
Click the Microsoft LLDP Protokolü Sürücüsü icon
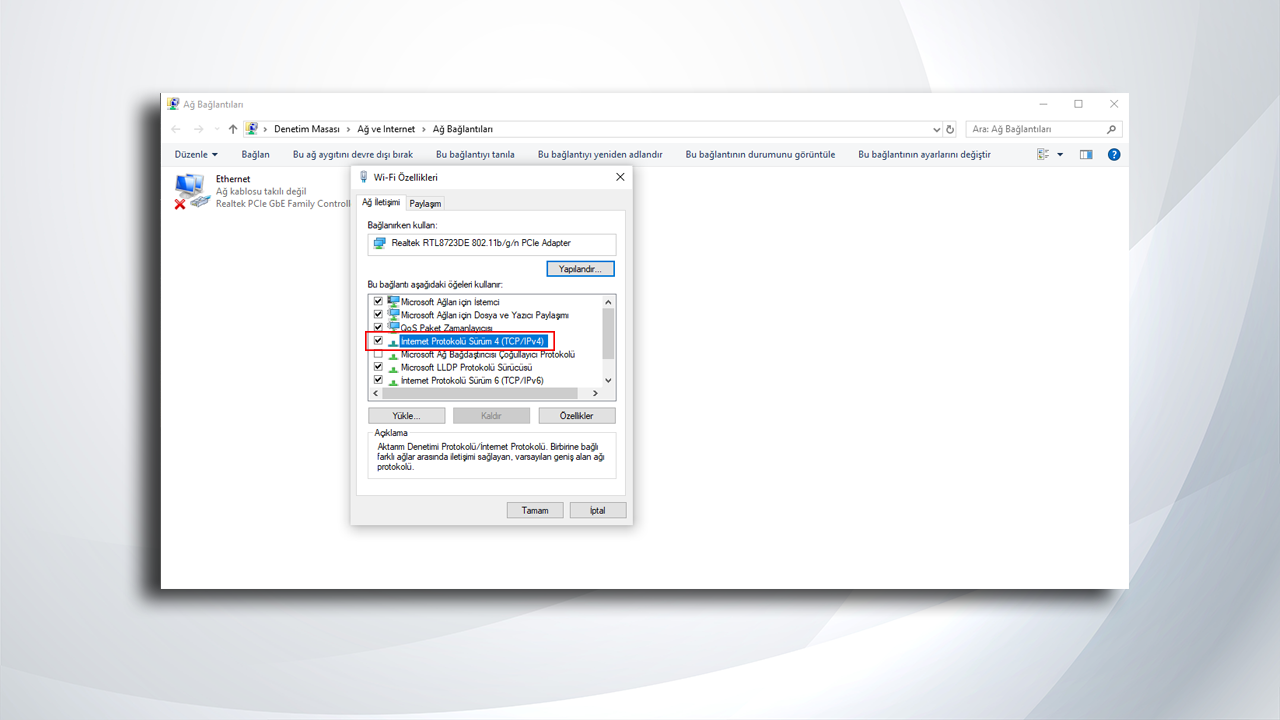coord(393,367)
